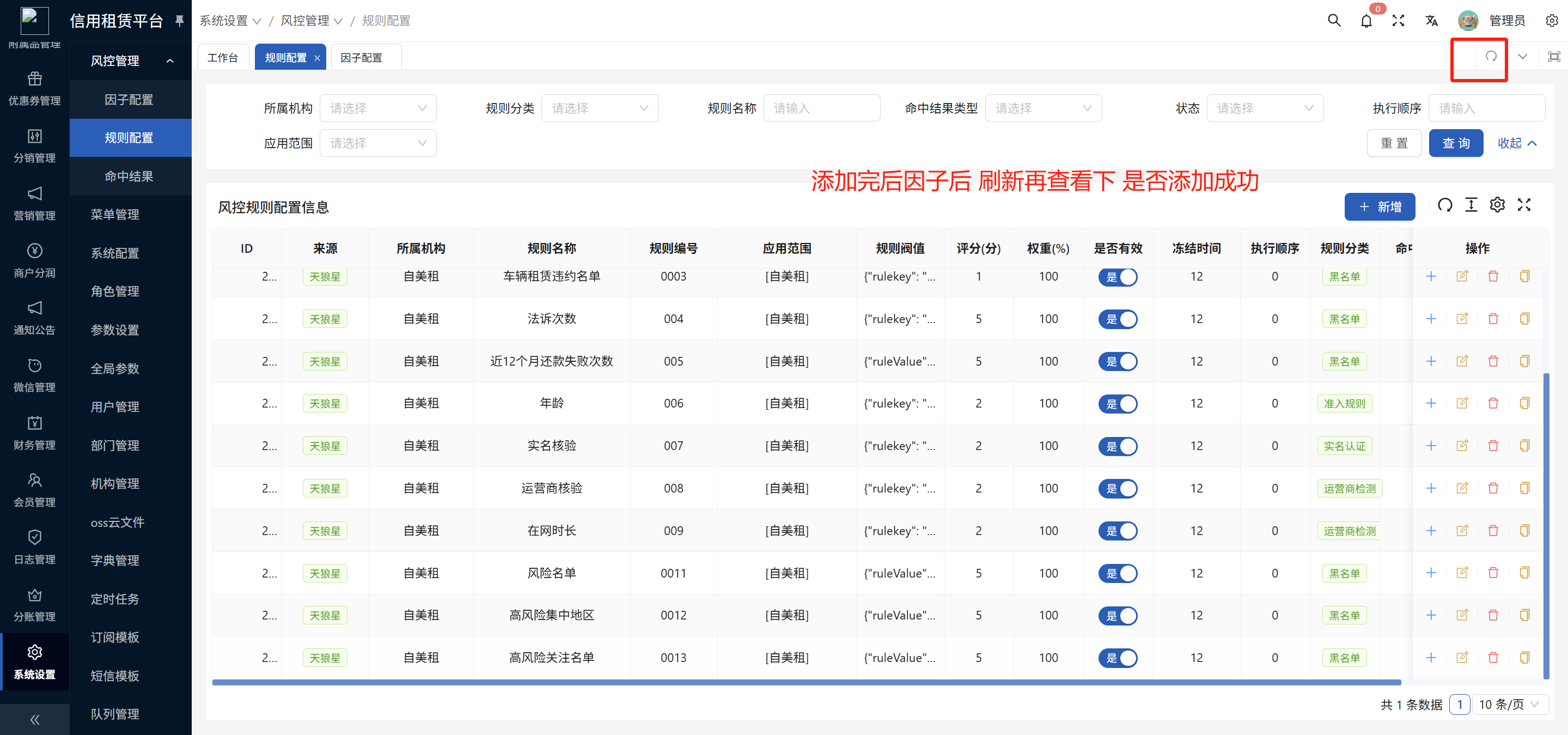Open settings gear in top header
This screenshot has height=735, width=1568.
coord(1552,21)
